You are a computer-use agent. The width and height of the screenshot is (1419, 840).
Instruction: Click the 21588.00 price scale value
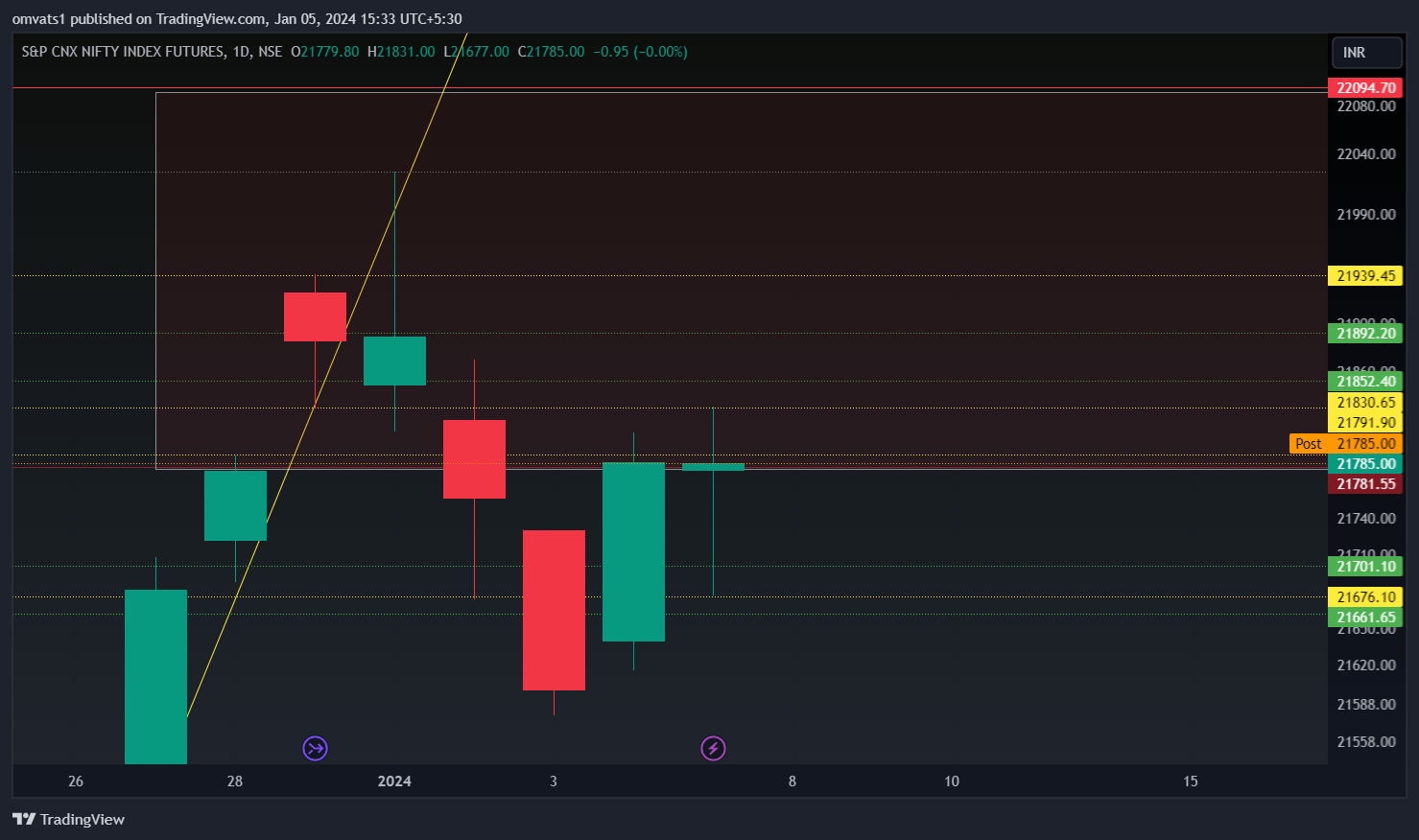tap(1366, 705)
